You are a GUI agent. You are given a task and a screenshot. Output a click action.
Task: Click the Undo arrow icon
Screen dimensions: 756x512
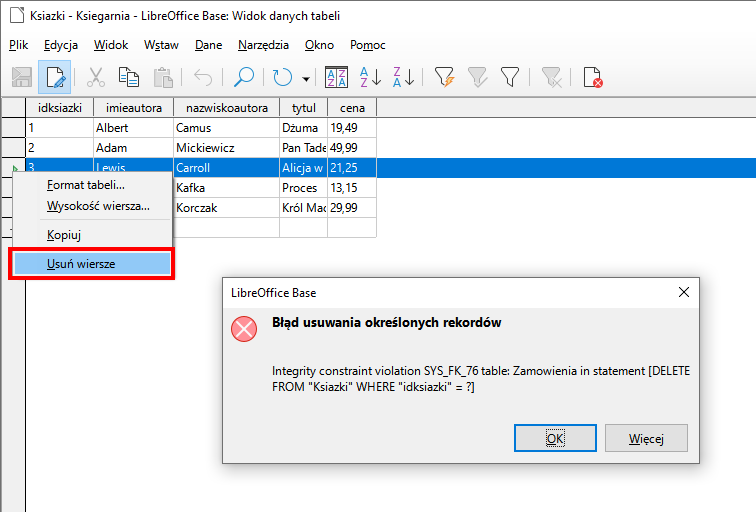(x=203, y=77)
